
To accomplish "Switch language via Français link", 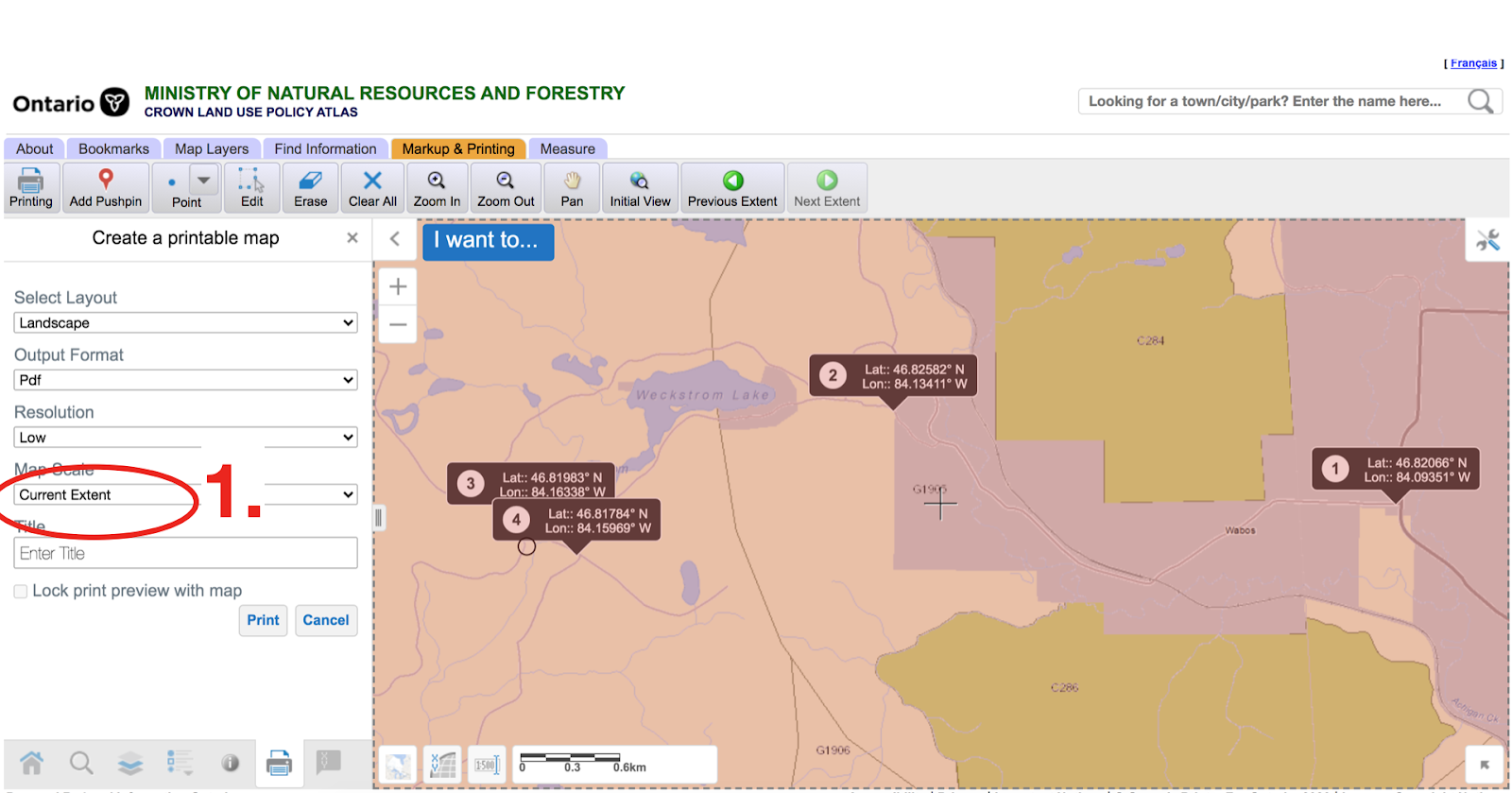I will (x=1473, y=63).
